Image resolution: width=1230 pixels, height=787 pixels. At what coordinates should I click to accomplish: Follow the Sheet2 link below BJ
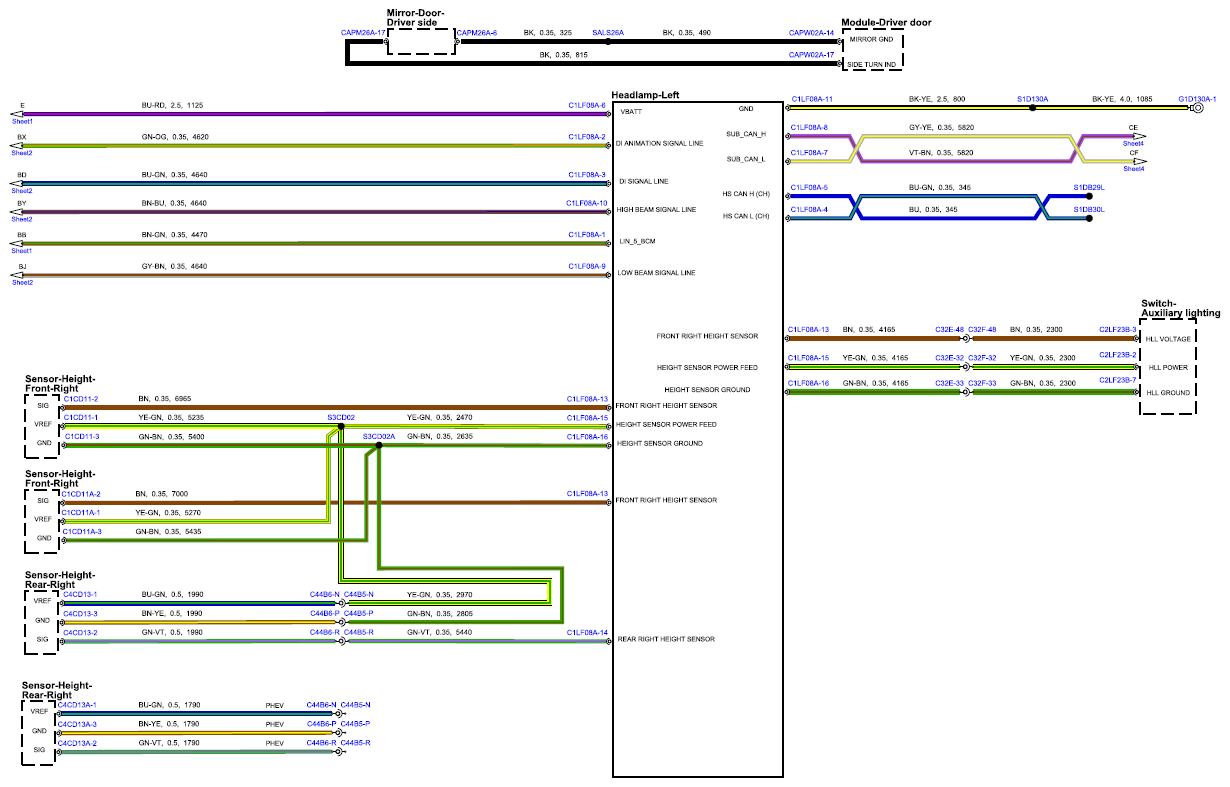click(22, 283)
